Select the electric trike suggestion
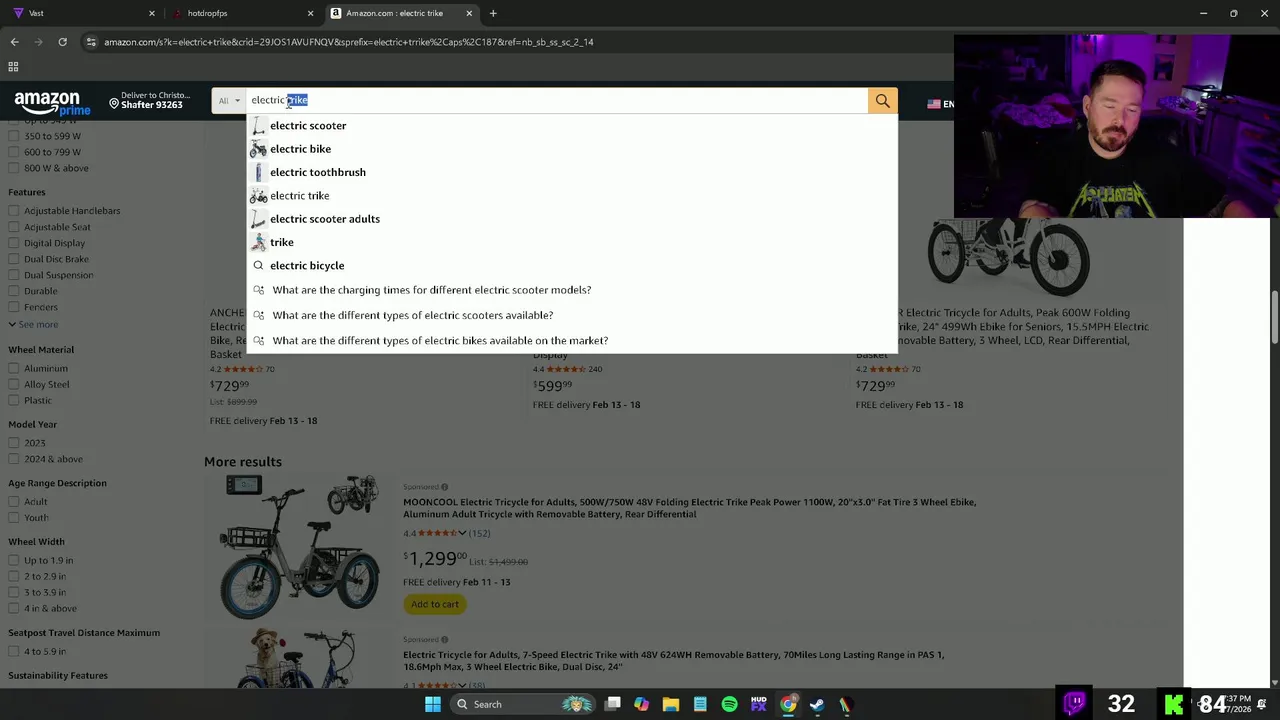1280x720 pixels. 299,196
